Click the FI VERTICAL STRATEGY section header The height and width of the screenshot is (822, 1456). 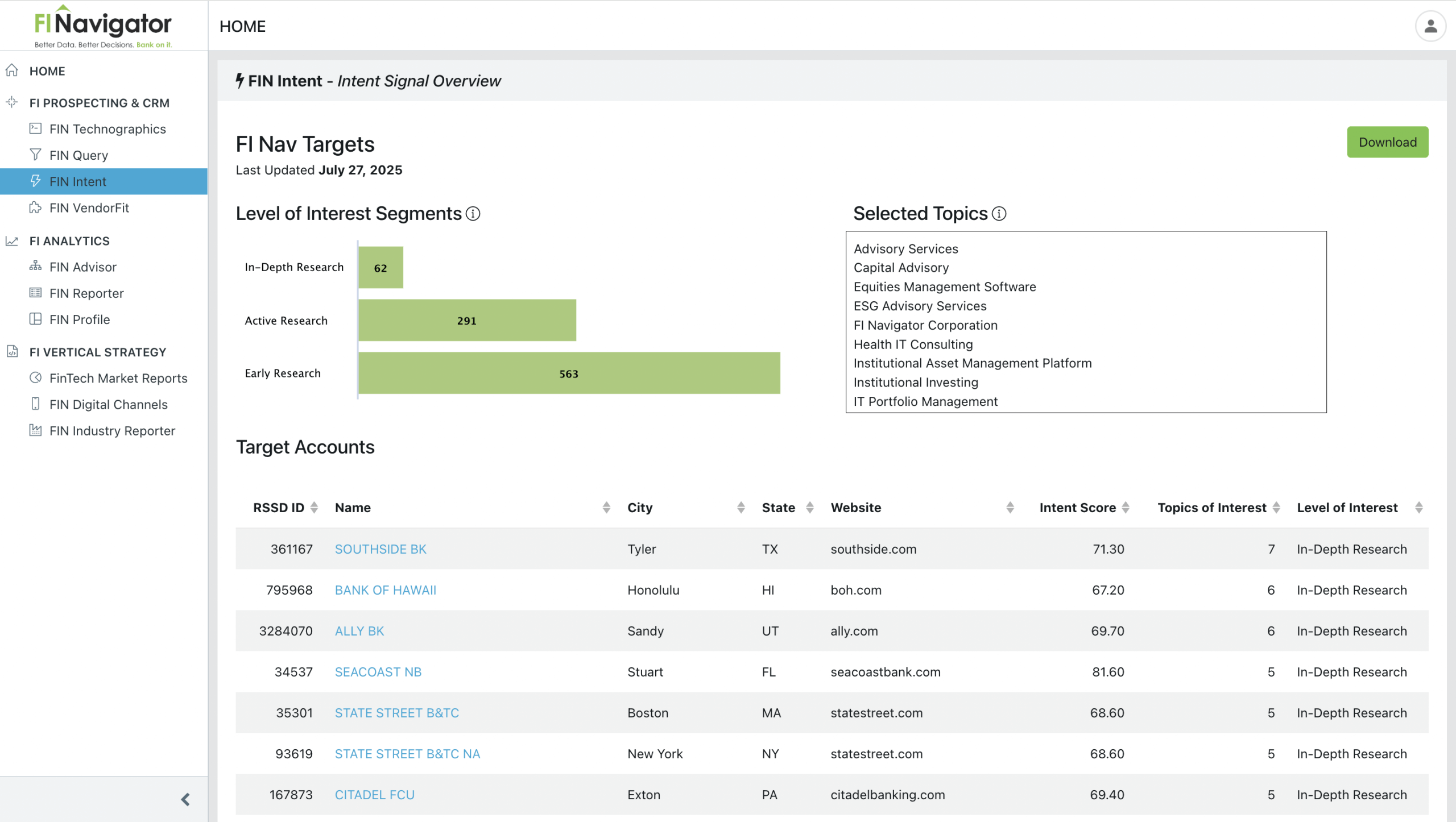[98, 352]
